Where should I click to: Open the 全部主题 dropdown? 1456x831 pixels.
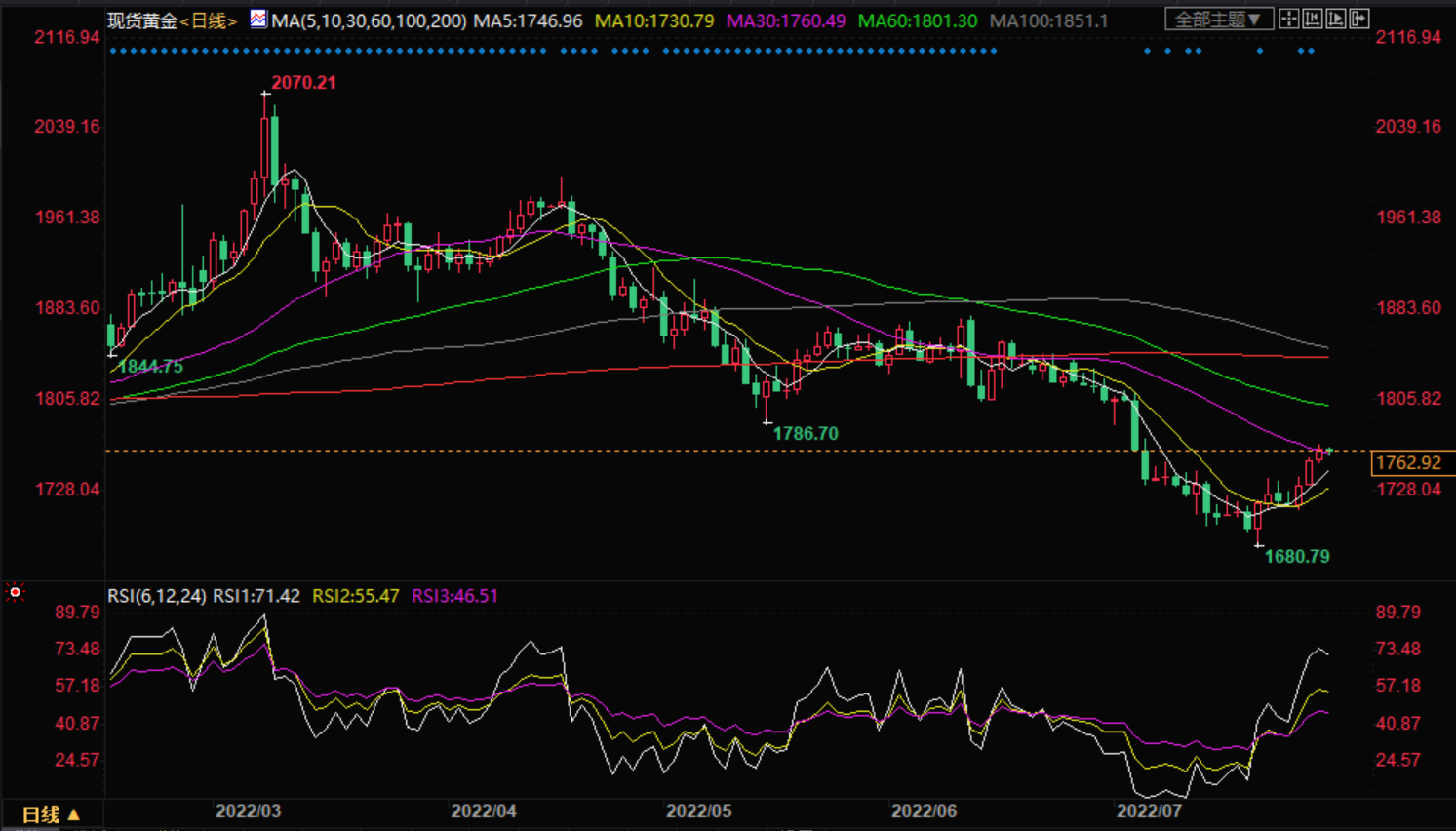(1218, 20)
